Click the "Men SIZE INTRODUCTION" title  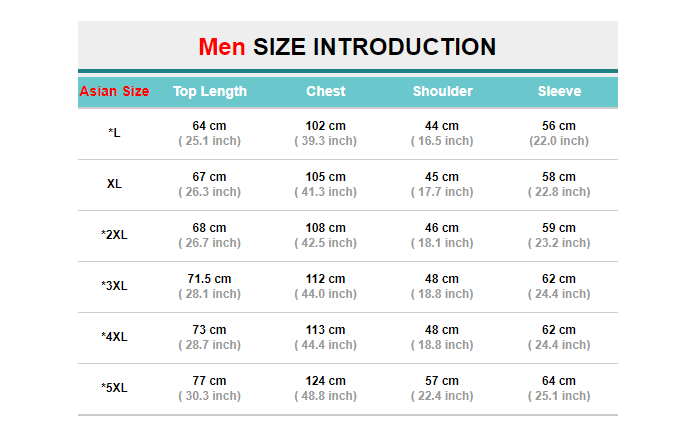coord(347,47)
